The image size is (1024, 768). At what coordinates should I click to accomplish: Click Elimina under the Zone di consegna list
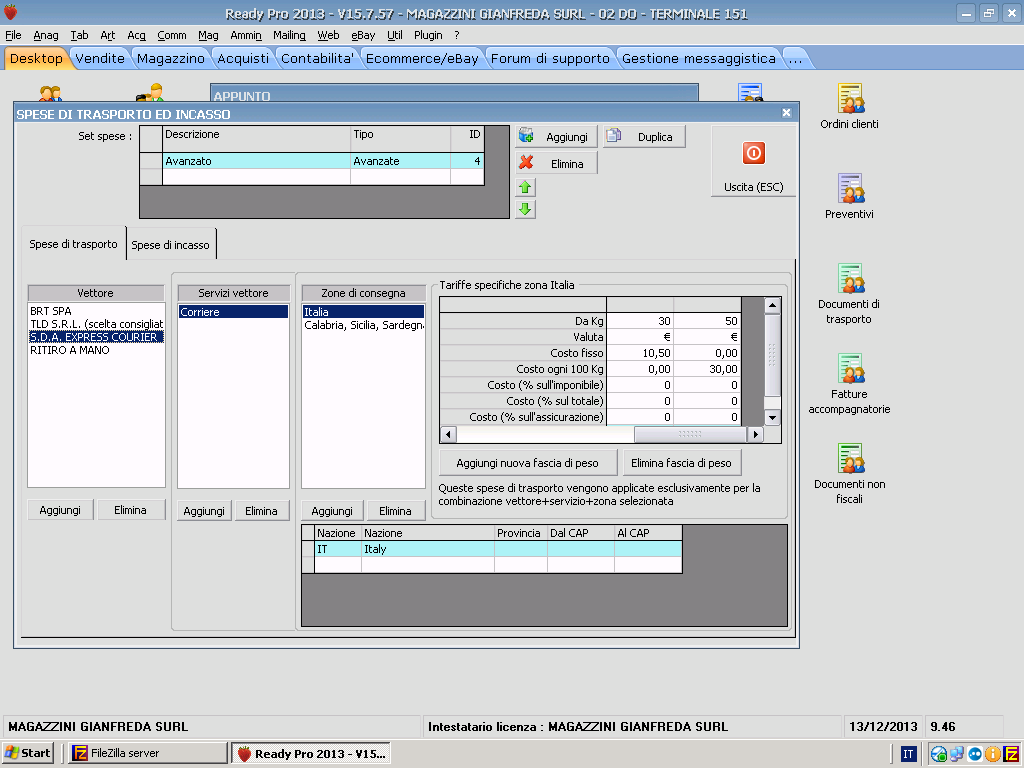(395, 511)
